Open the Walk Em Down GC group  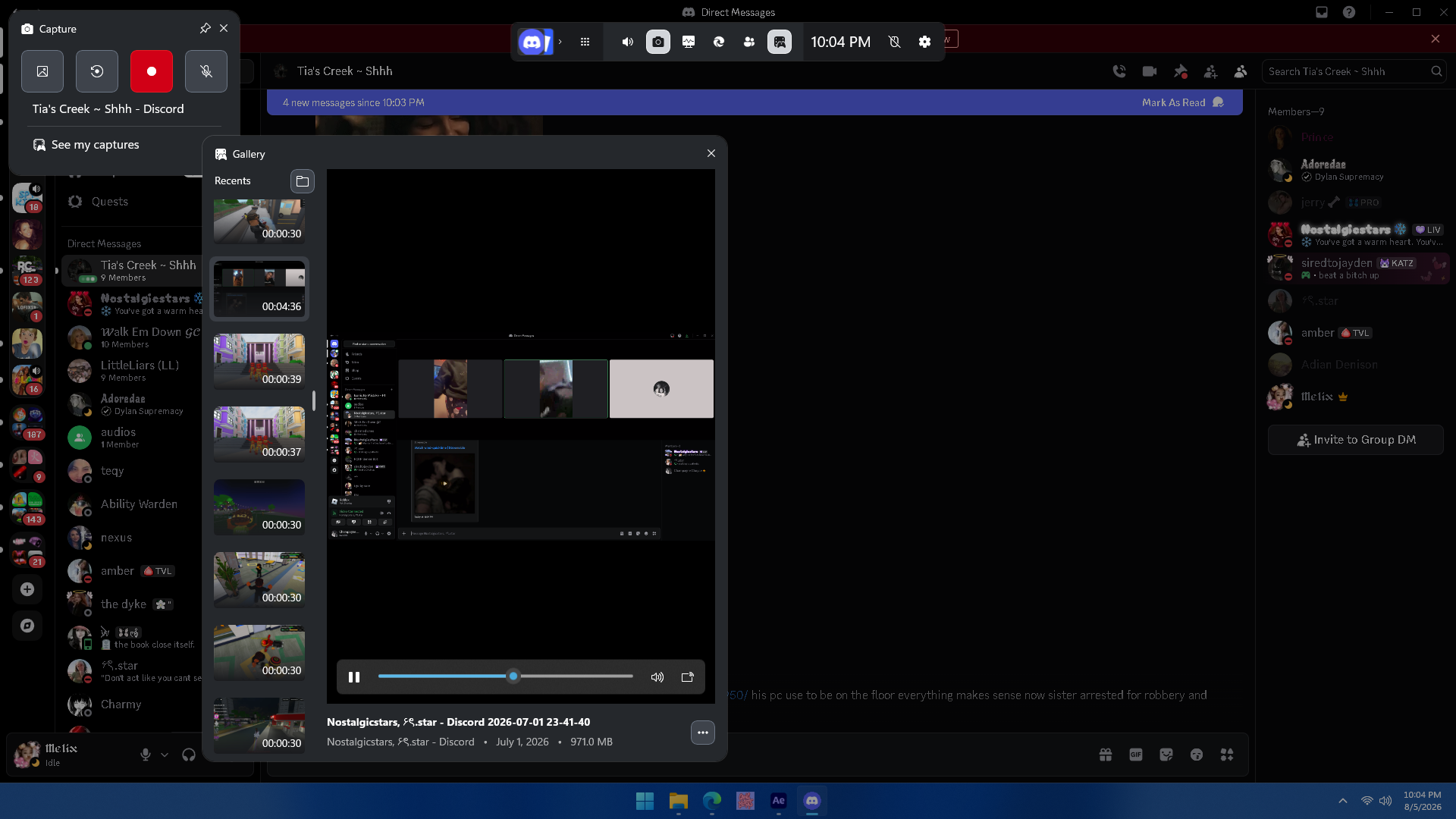click(132, 337)
